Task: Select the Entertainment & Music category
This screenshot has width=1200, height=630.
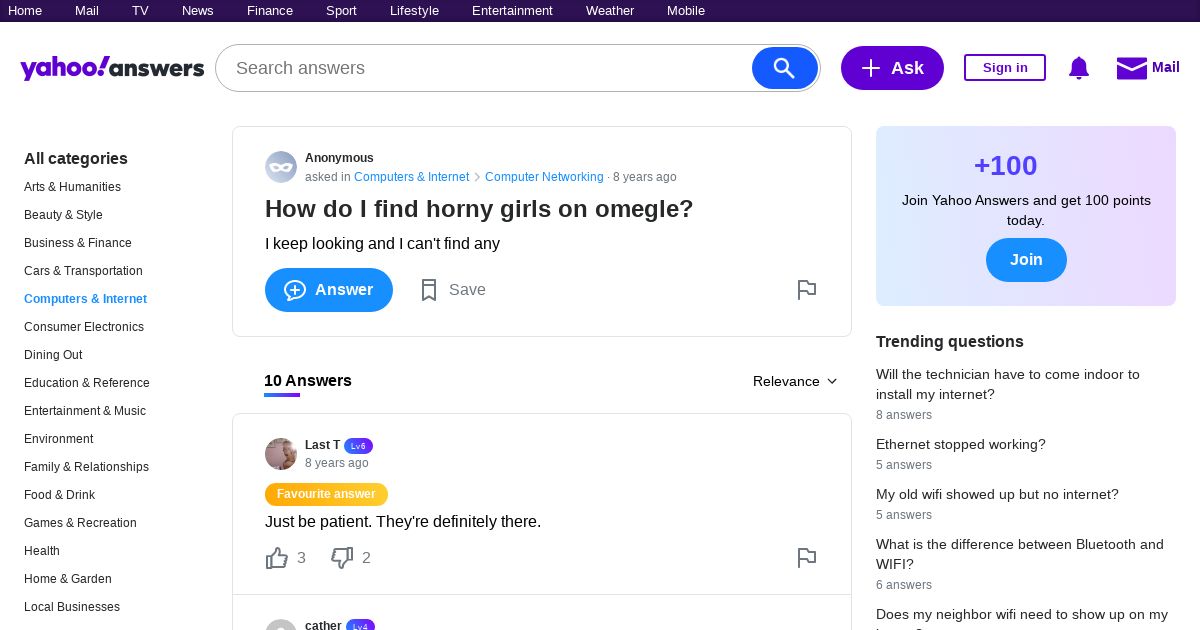Action: click(x=85, y=411)
